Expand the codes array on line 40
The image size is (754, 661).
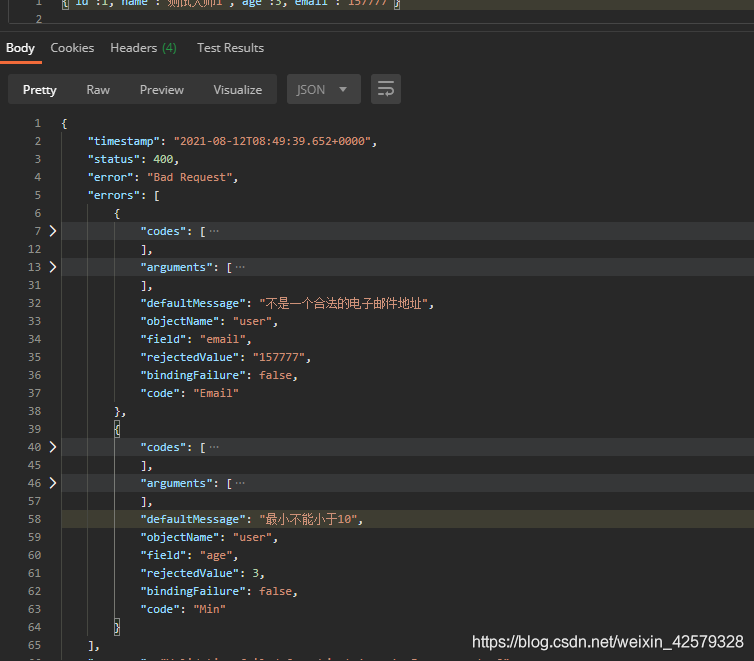click(53, 447)
